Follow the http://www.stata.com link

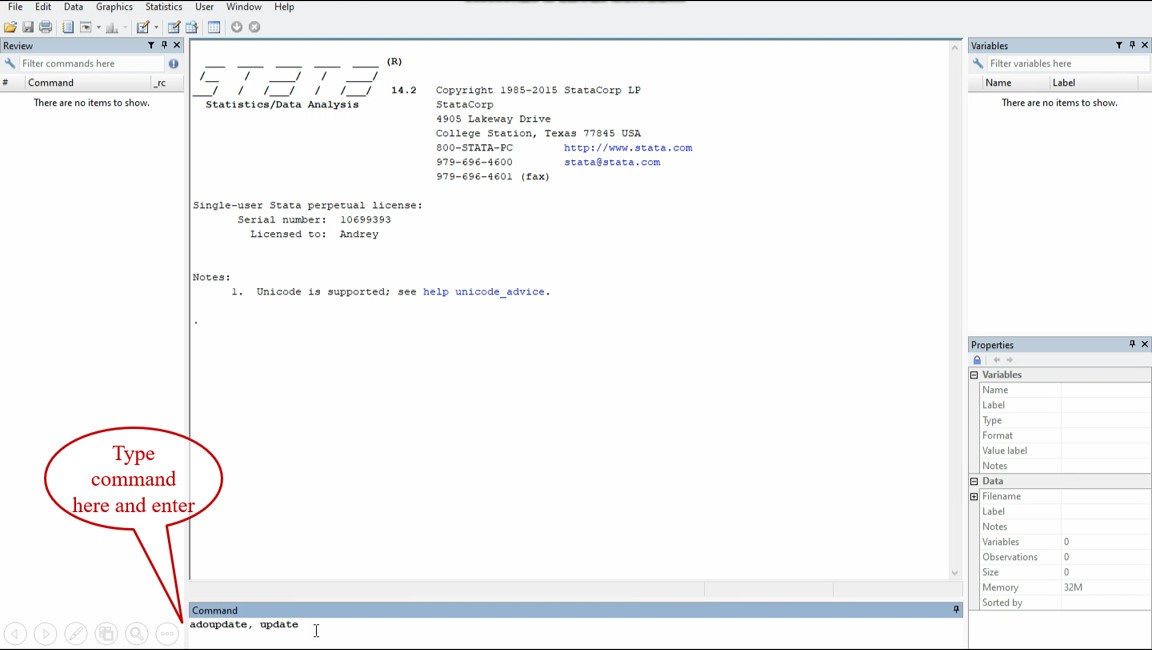pyautogui.click(x=628, y=148)
